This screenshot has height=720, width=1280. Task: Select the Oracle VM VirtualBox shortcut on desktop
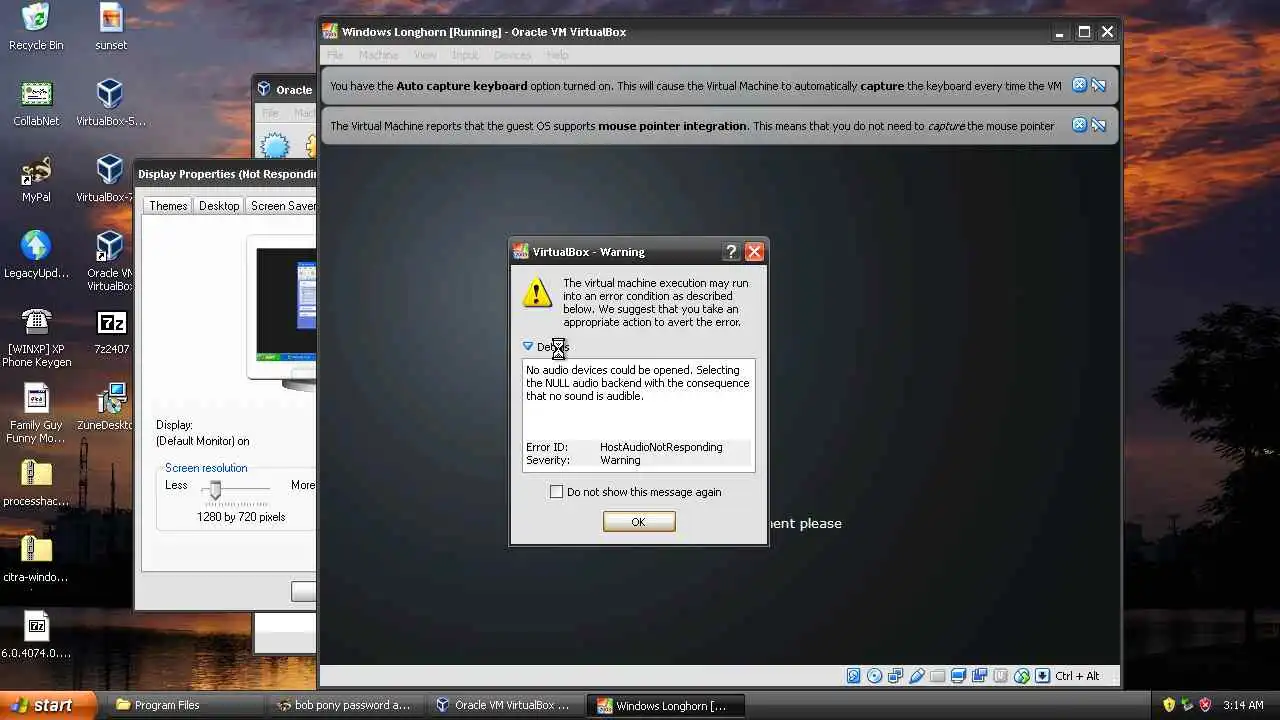coord(109,261)
